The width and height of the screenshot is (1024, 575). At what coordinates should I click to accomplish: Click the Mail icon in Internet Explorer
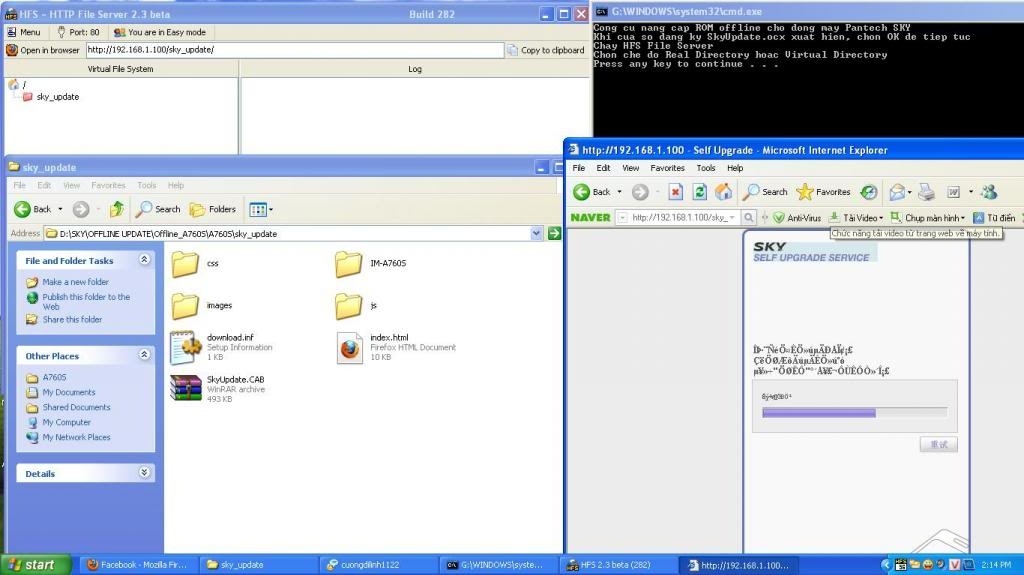pos(897,191)
